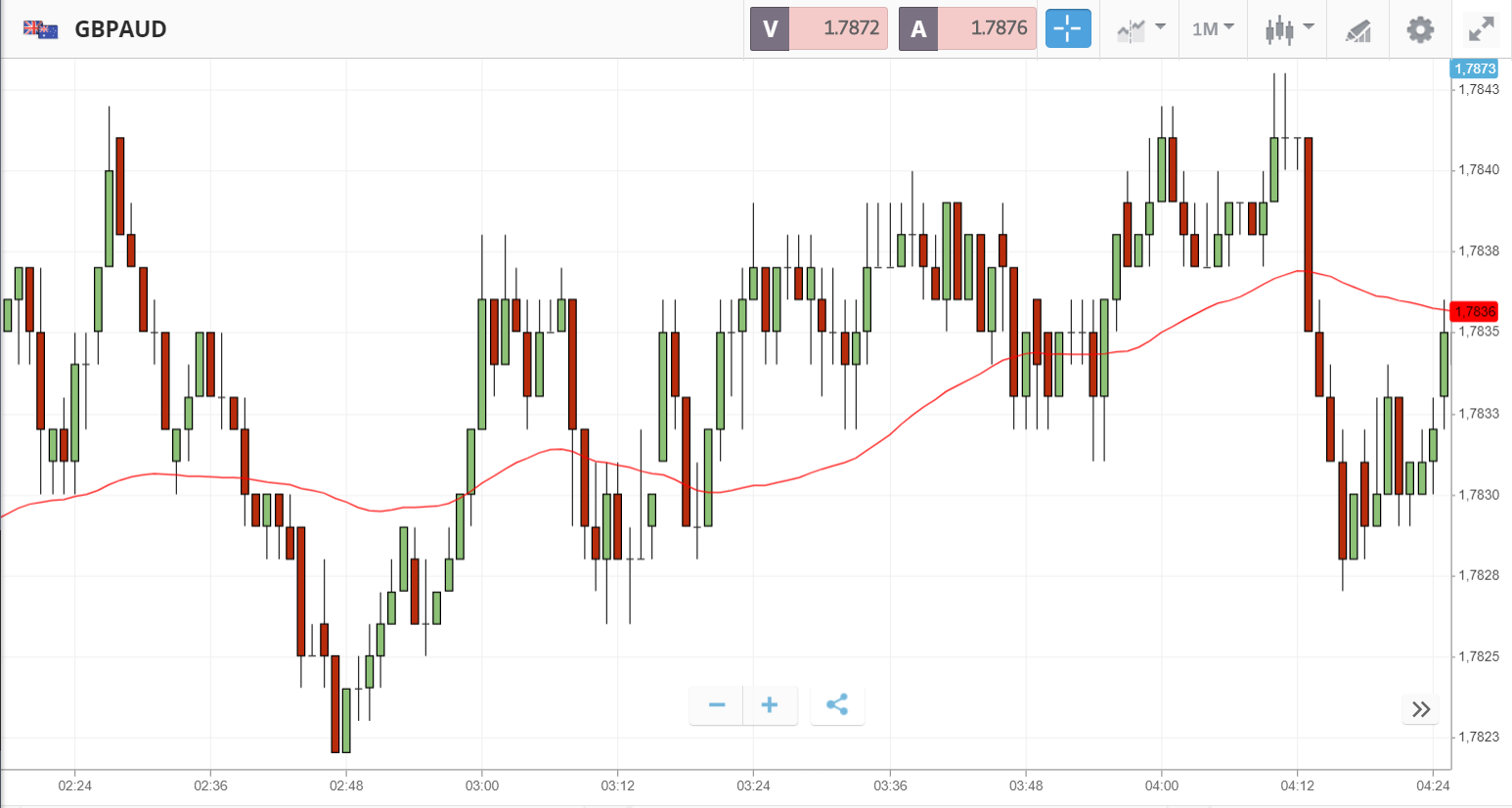Open chart settings gear
The width and height of the screenshot is (1512, 808).
(1420, 29)
